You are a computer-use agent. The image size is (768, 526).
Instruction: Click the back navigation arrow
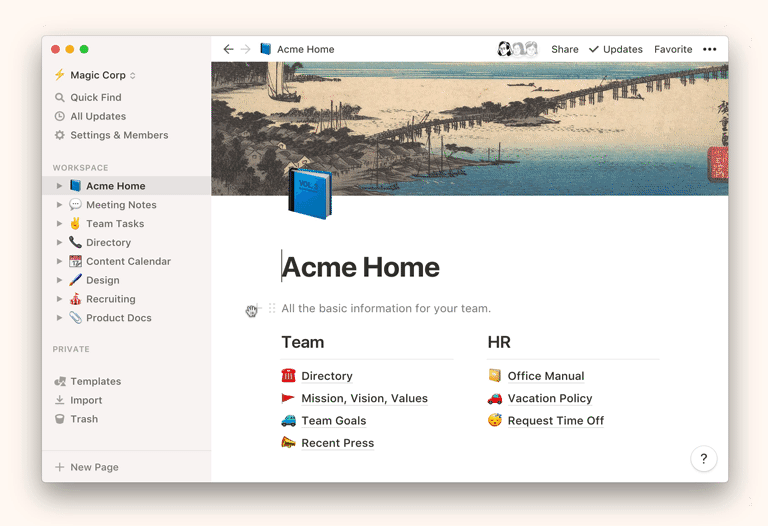click(x=228, y=49)
